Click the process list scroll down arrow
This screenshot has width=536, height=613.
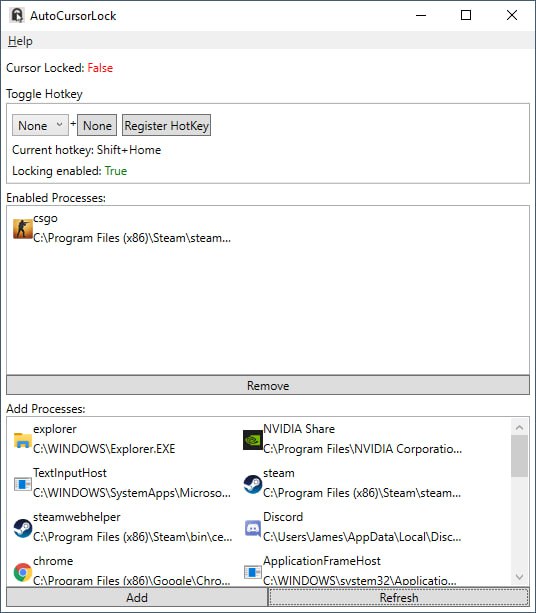(520, 577)
